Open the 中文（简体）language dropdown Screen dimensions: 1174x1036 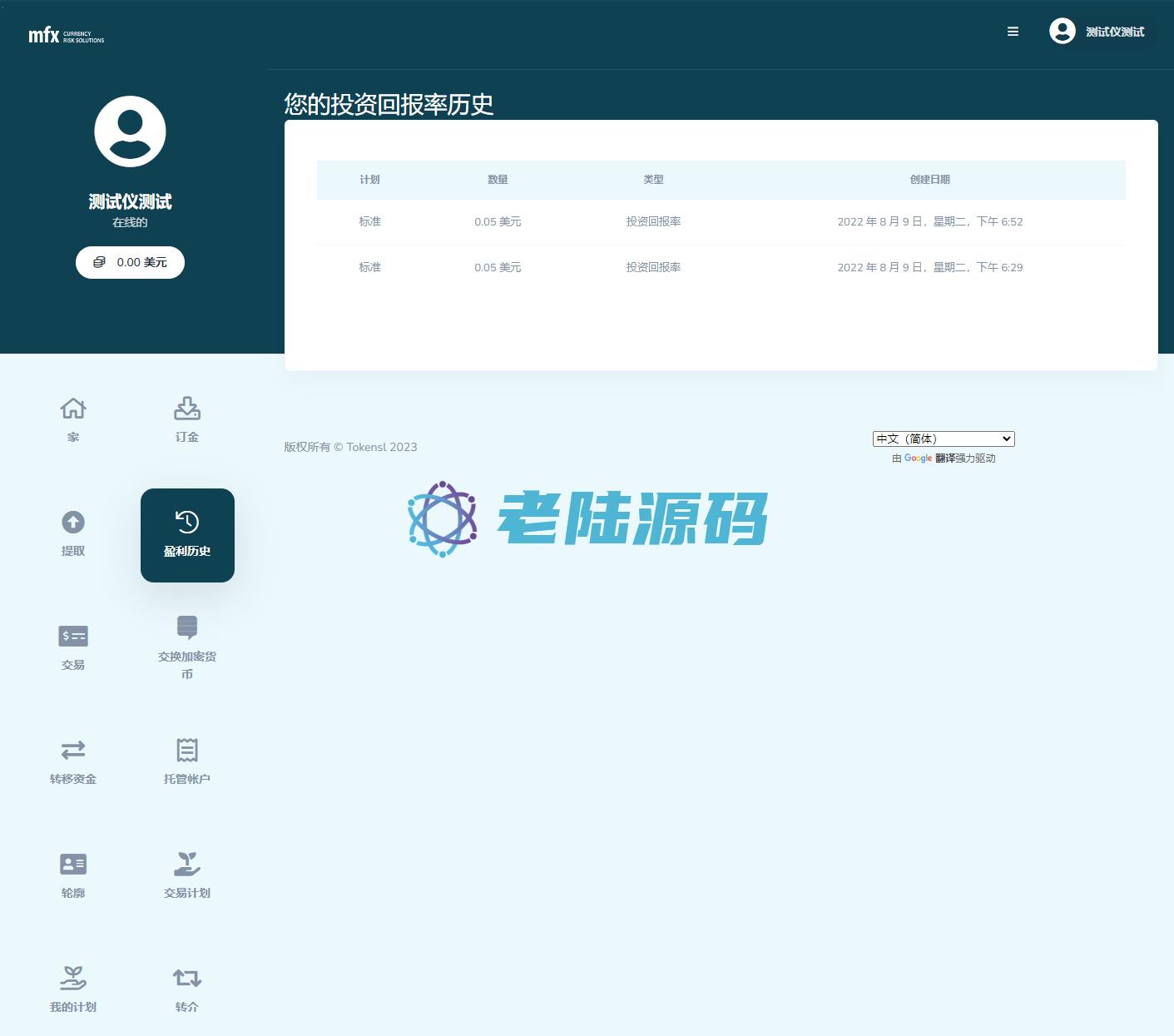pyautogui.click(x=943, y=439)
